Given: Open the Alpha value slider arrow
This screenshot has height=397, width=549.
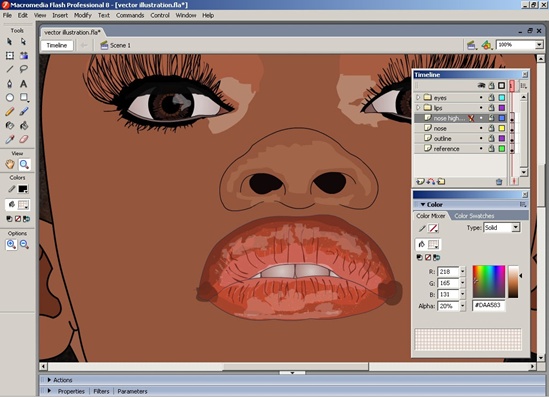Looking at the screenshot, I should [463, 306].
